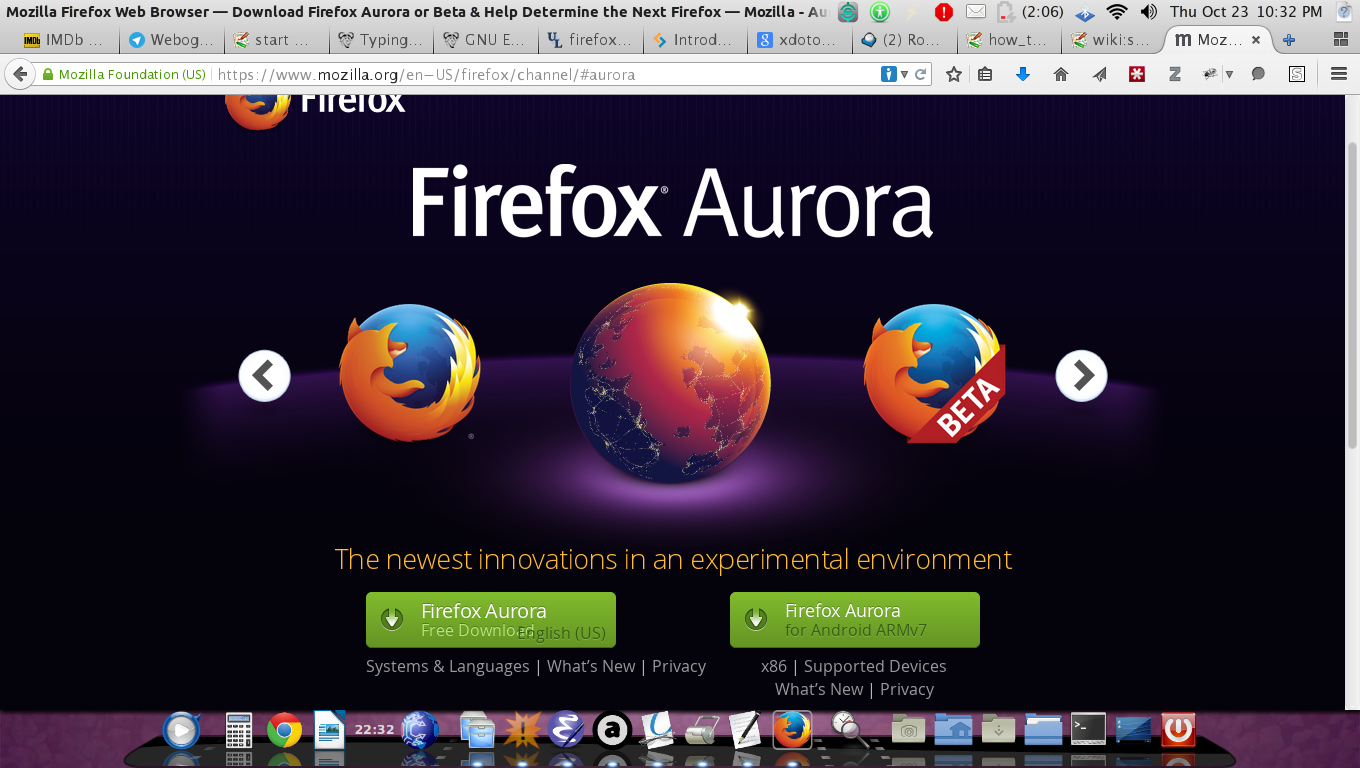Launch Emacs from the dock
This screenshot has height=768, width=1360.
click(x=566, y=730)
